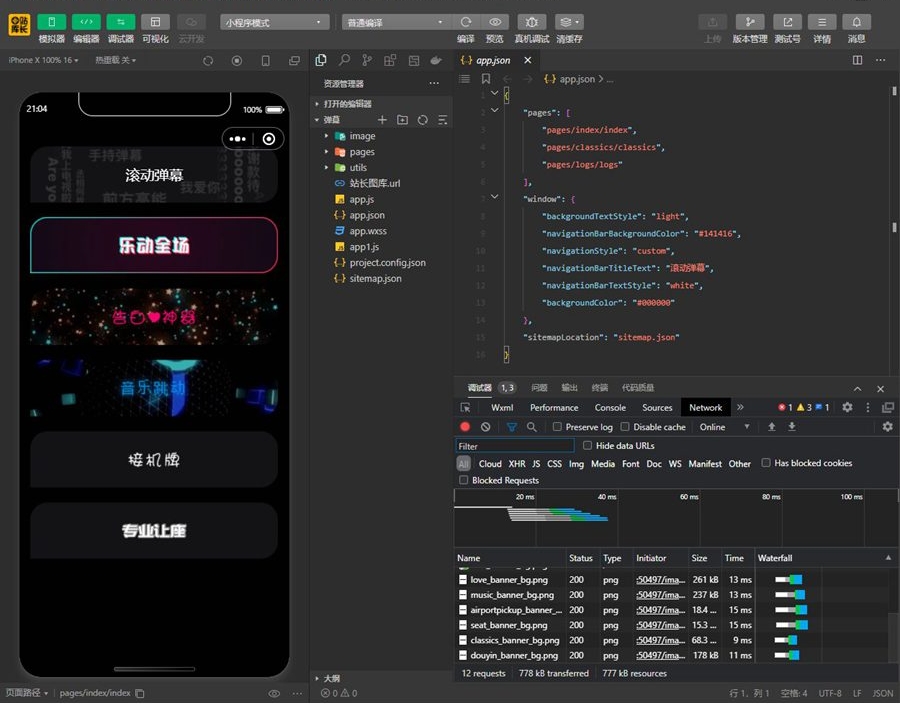This screenshot has width=900, height=704.
Task: Open 小程序模式 mode dropdown
Action: pos(275,22)
